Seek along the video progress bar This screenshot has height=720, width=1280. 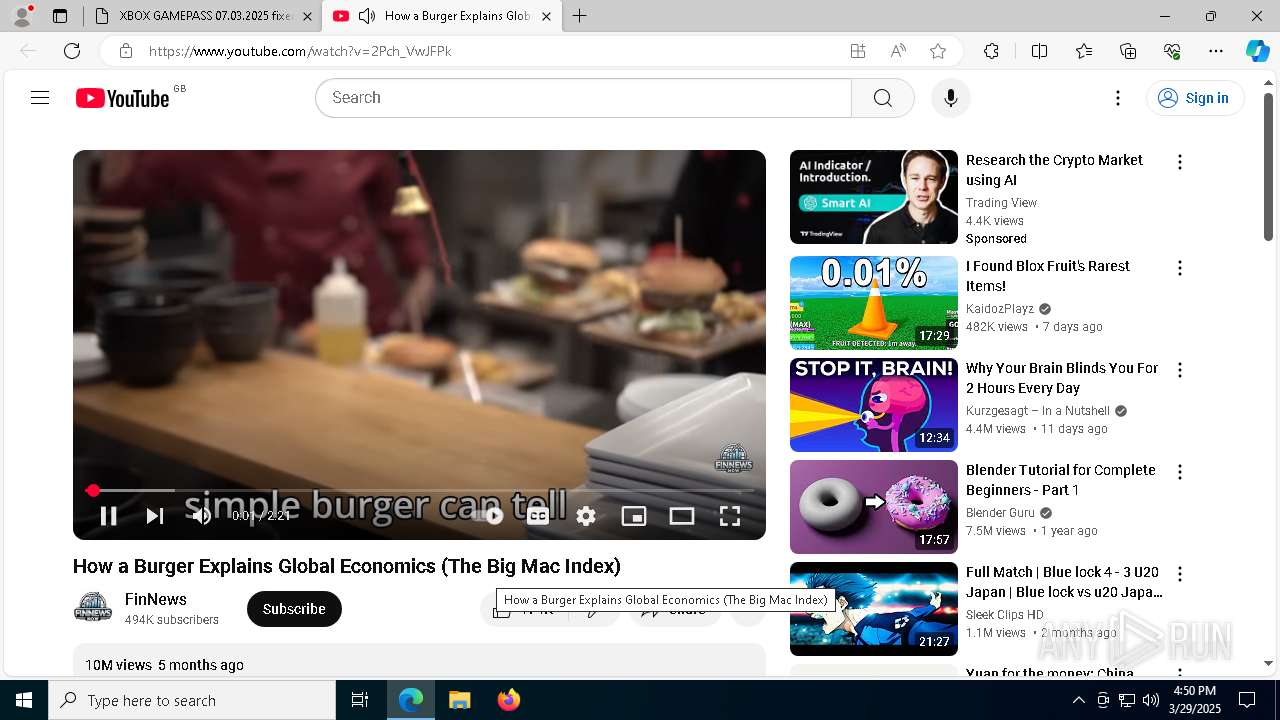click(419, 491)
